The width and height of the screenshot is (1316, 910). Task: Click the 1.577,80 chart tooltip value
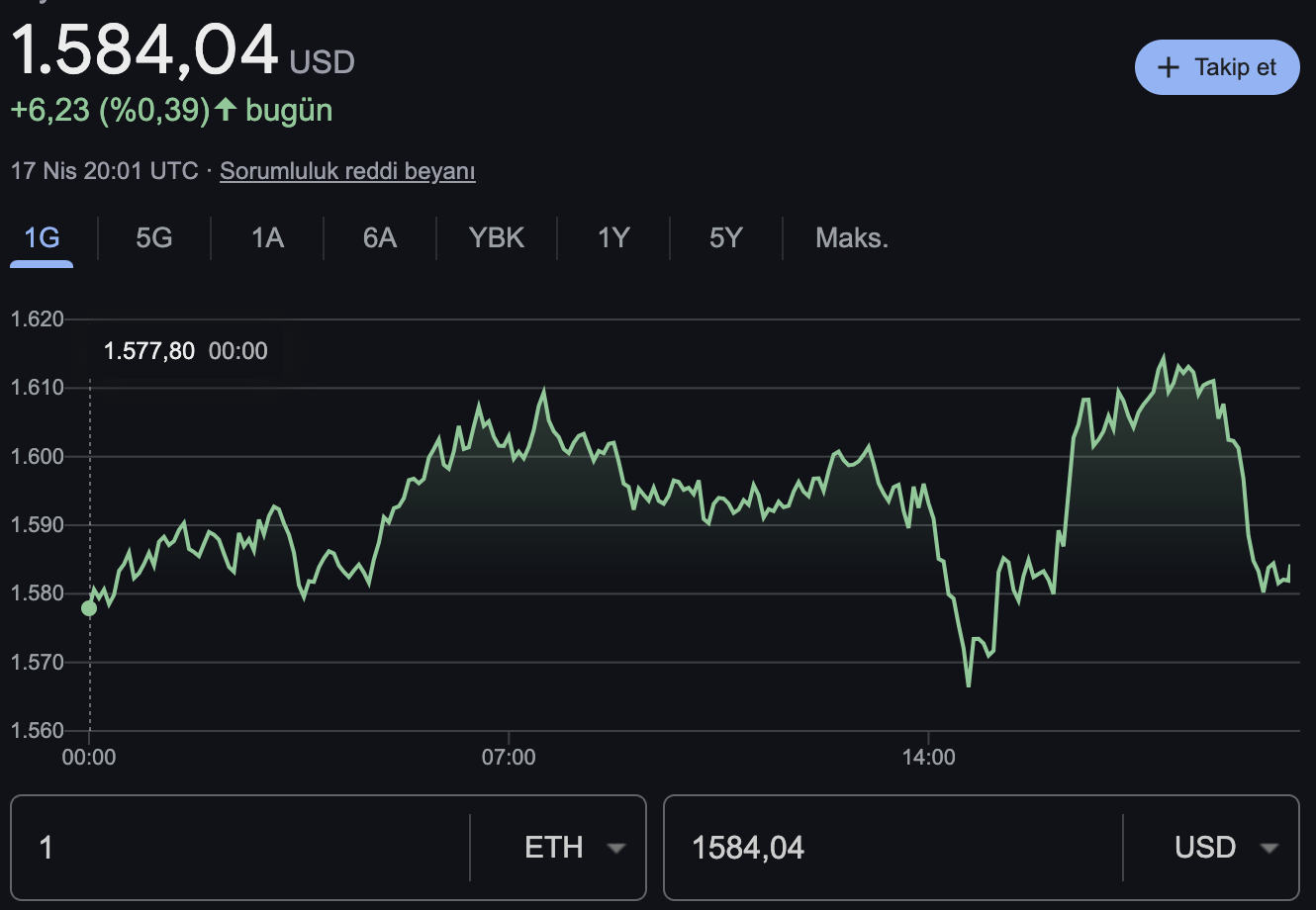point(149,351)
